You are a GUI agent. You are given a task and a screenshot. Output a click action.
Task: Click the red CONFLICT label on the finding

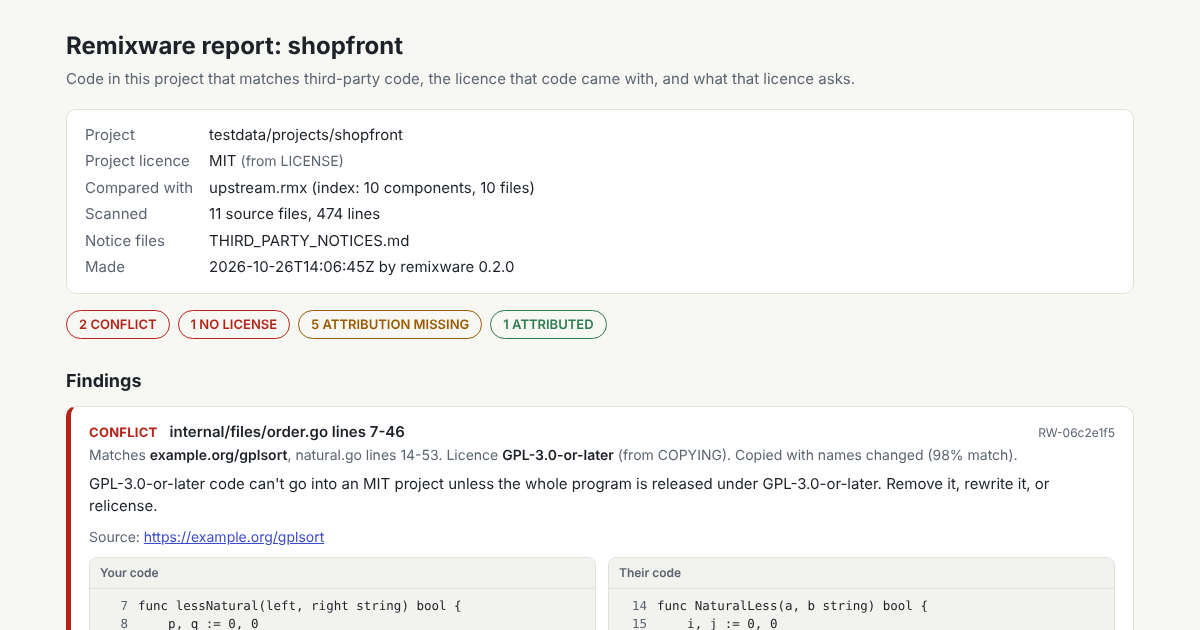pyautogui.click(x=123, y=433)
